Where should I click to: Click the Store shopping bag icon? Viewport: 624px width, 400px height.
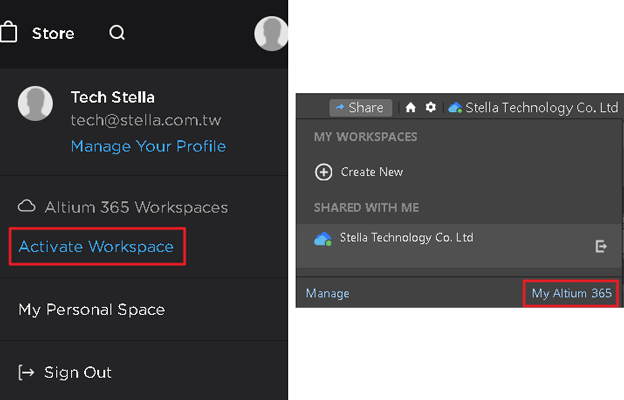[8, 32]
